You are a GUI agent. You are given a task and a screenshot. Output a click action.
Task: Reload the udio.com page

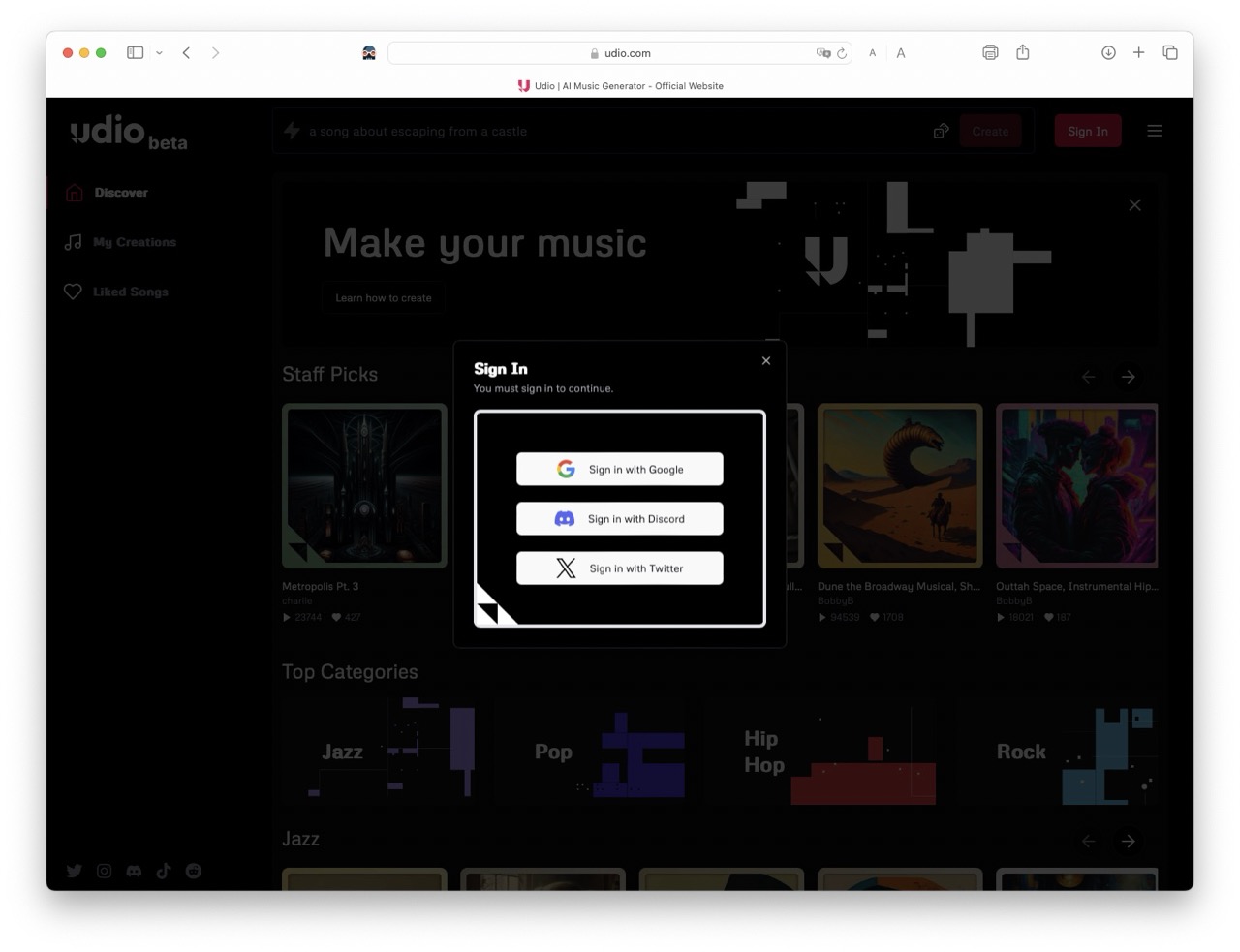coord(842,53)
